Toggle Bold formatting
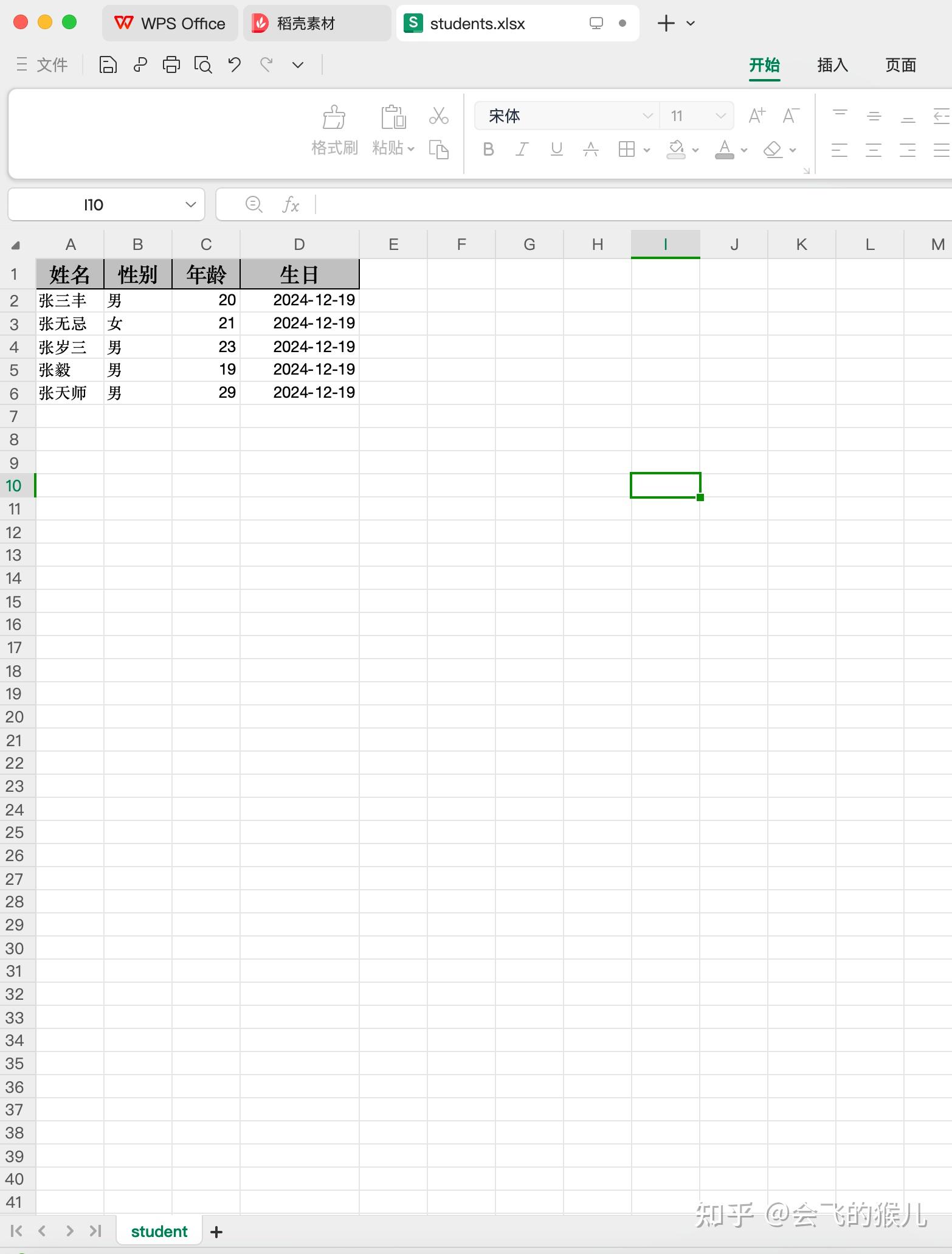Viewport: 952px width, 1254px height. pos(488,149)
